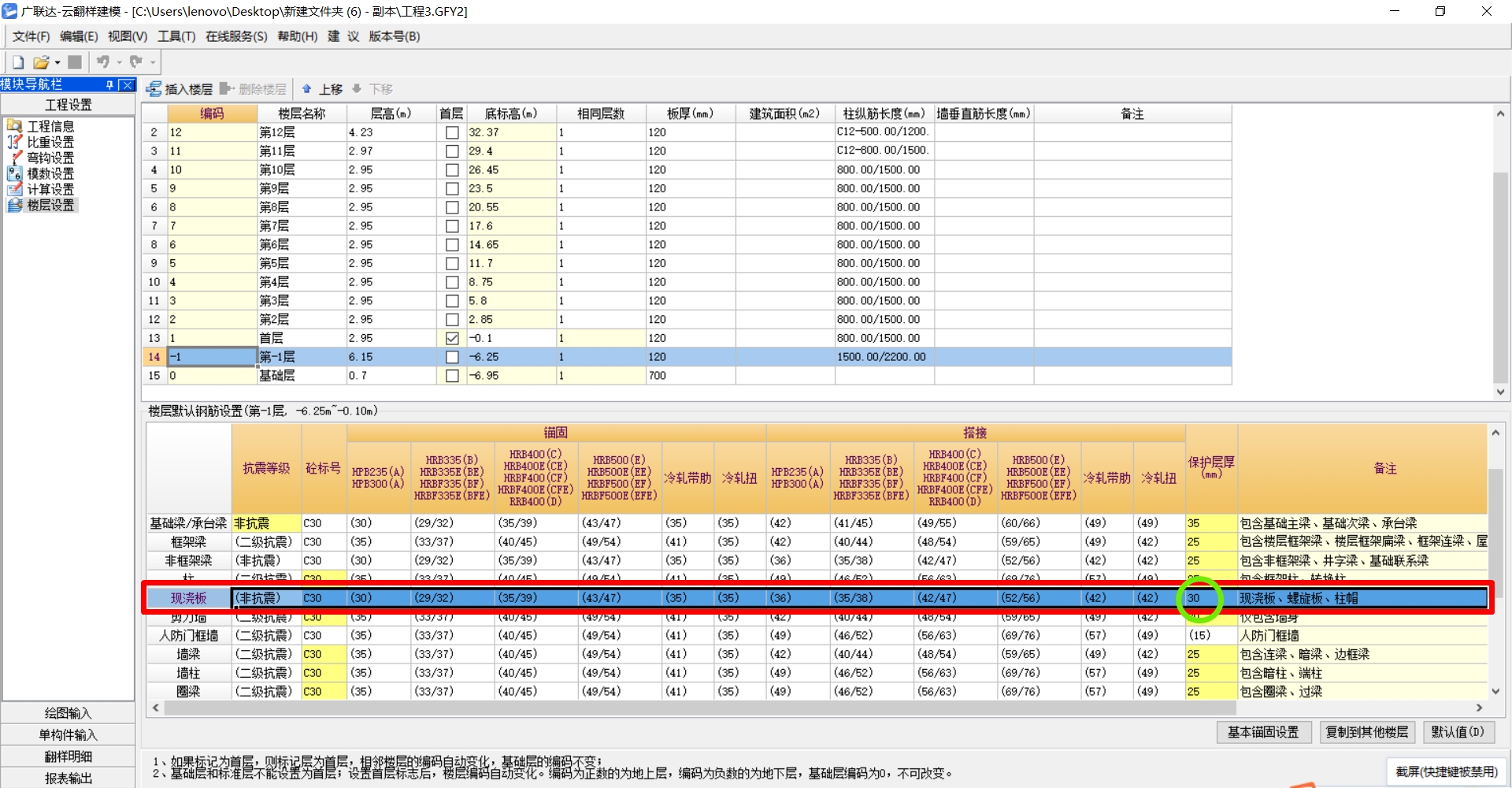Click 截屏(快捷键被禁用) button
Screen dimensions: 1512x788
1446,771
